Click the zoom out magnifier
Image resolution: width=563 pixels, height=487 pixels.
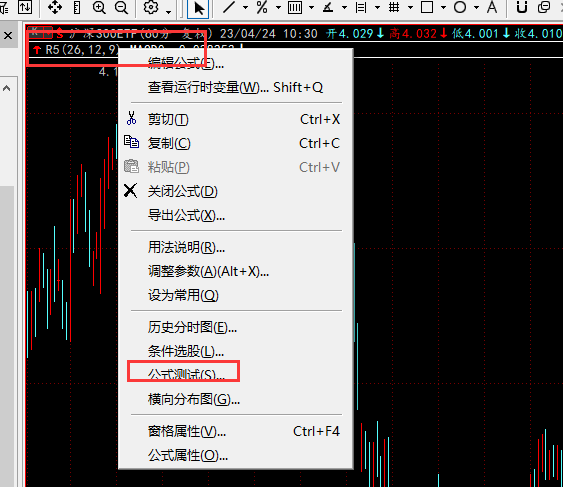pyautogui.click(x=121, y=7)
